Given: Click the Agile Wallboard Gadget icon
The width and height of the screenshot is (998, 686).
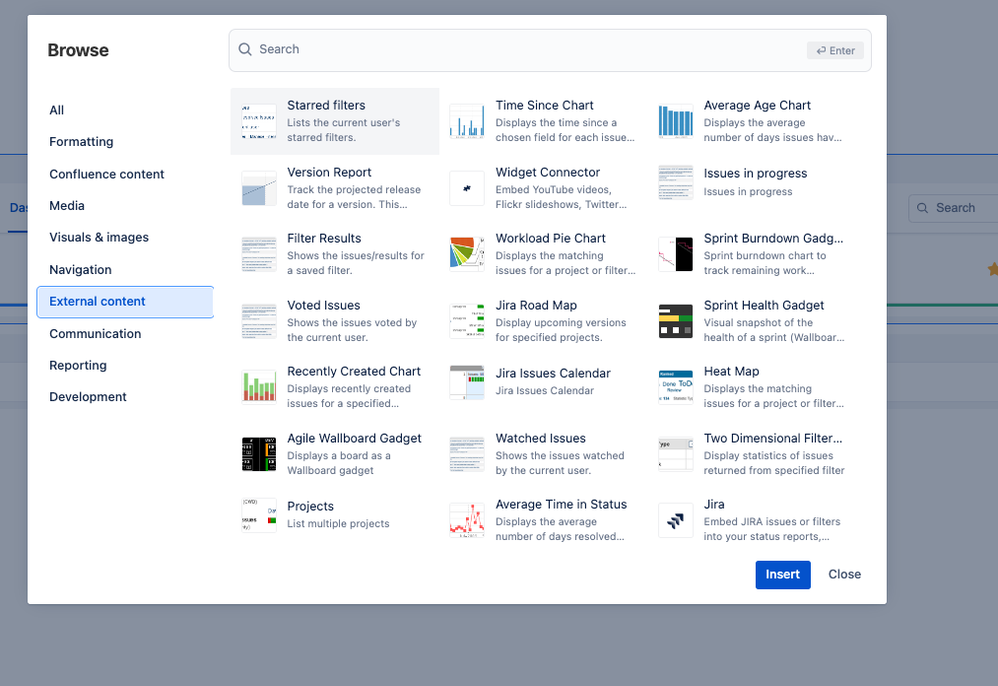Looking at the screenshot, I should click(259, 454).
